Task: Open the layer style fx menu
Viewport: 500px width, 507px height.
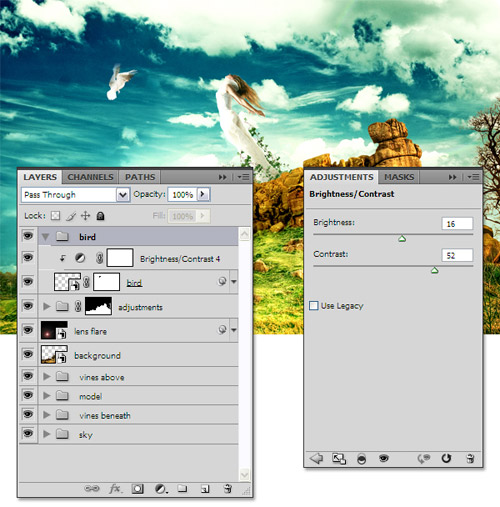Action: pyautogui.click(x=115, y=489)
